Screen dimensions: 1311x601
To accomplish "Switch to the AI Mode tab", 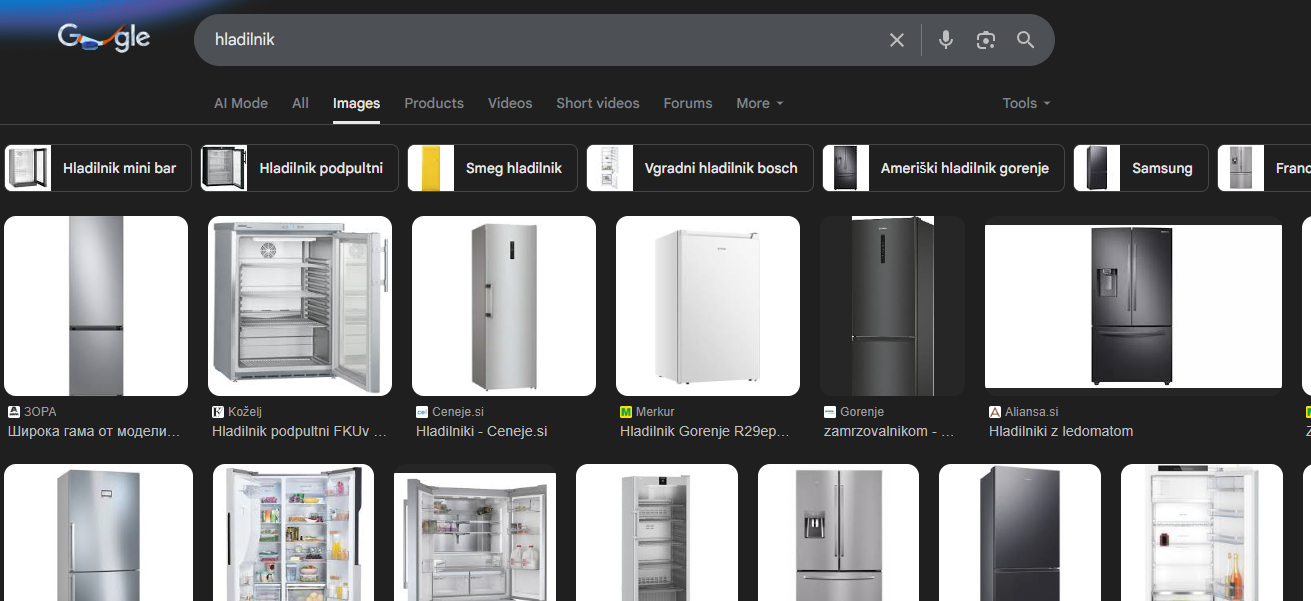I will click(241, 103).
